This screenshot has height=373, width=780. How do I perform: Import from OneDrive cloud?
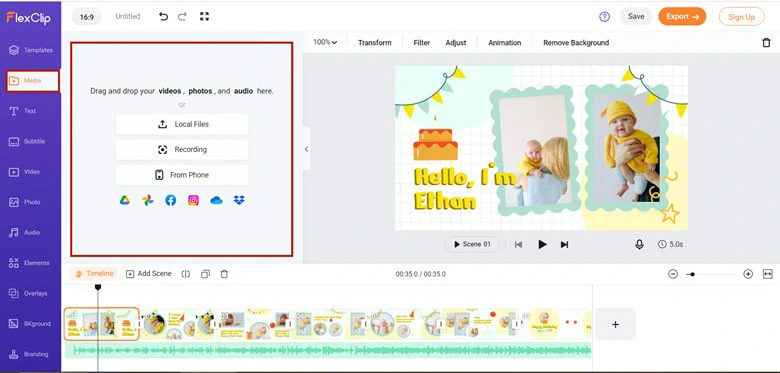[216, 200]
